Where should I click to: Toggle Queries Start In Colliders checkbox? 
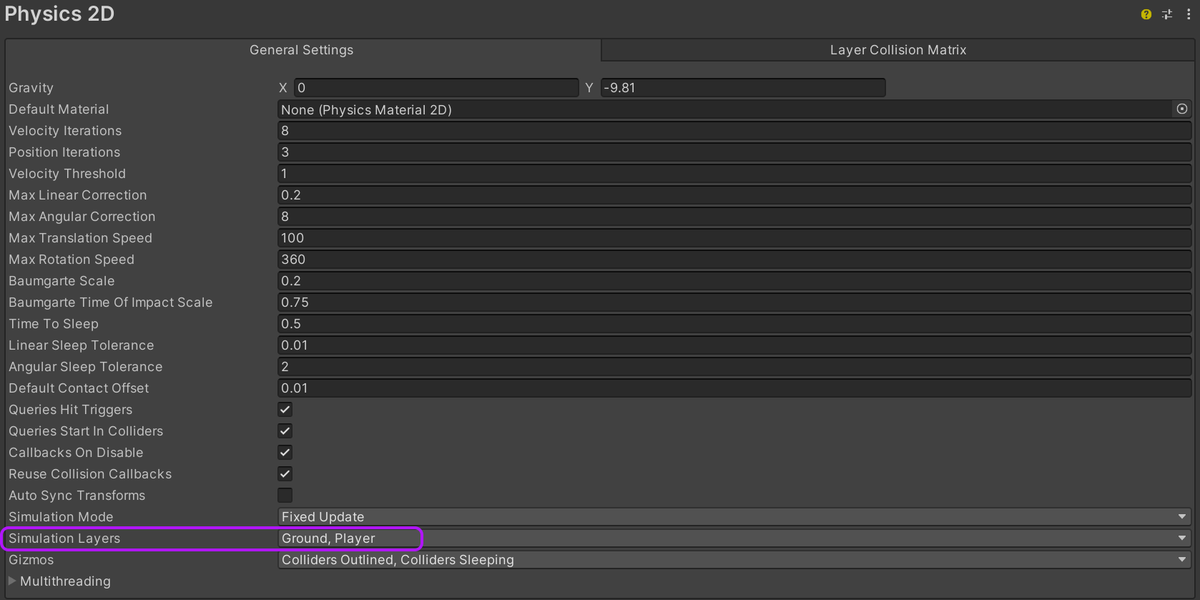[x=285, y=431]
